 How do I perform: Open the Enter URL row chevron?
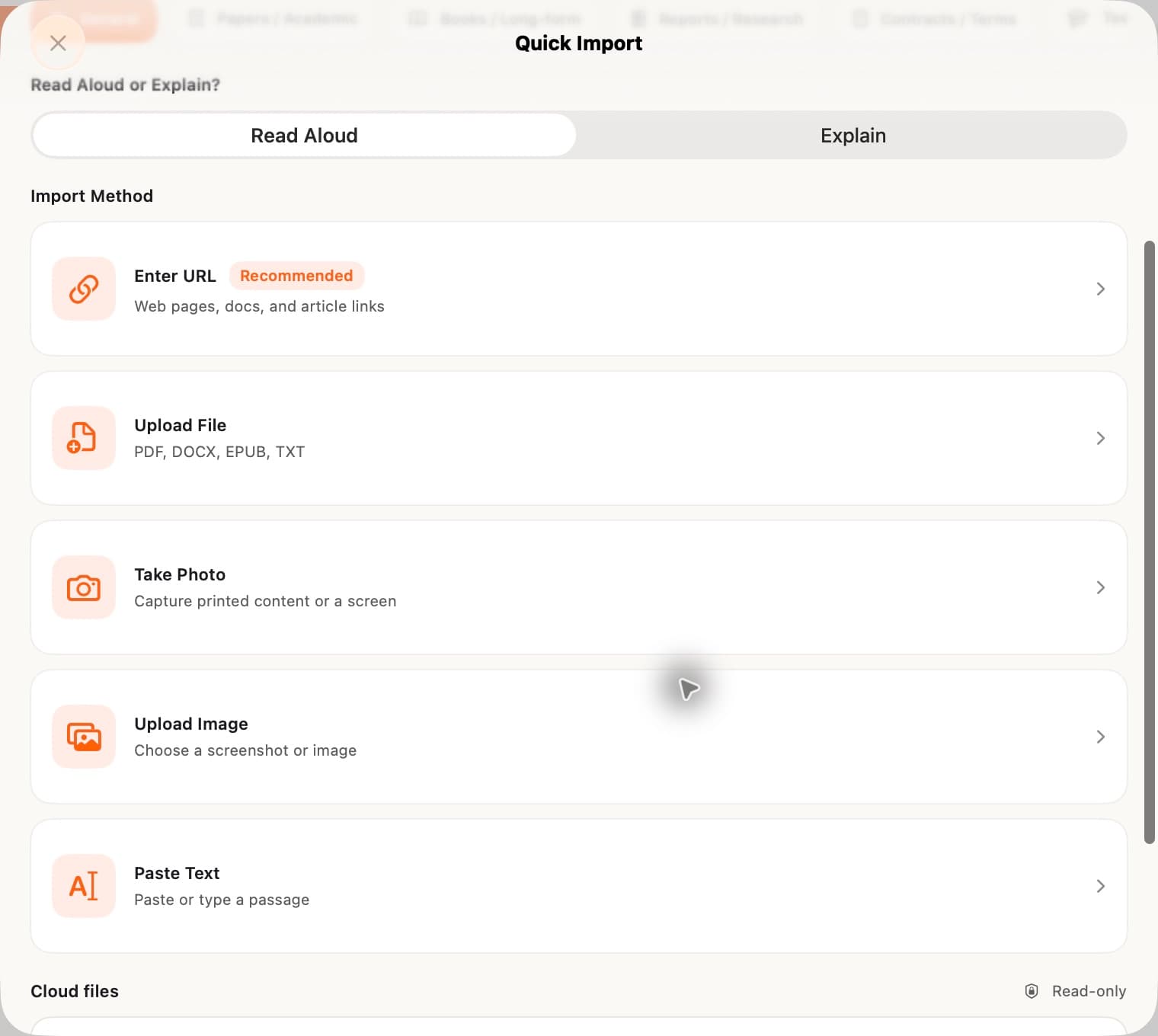coord(1100,289)
